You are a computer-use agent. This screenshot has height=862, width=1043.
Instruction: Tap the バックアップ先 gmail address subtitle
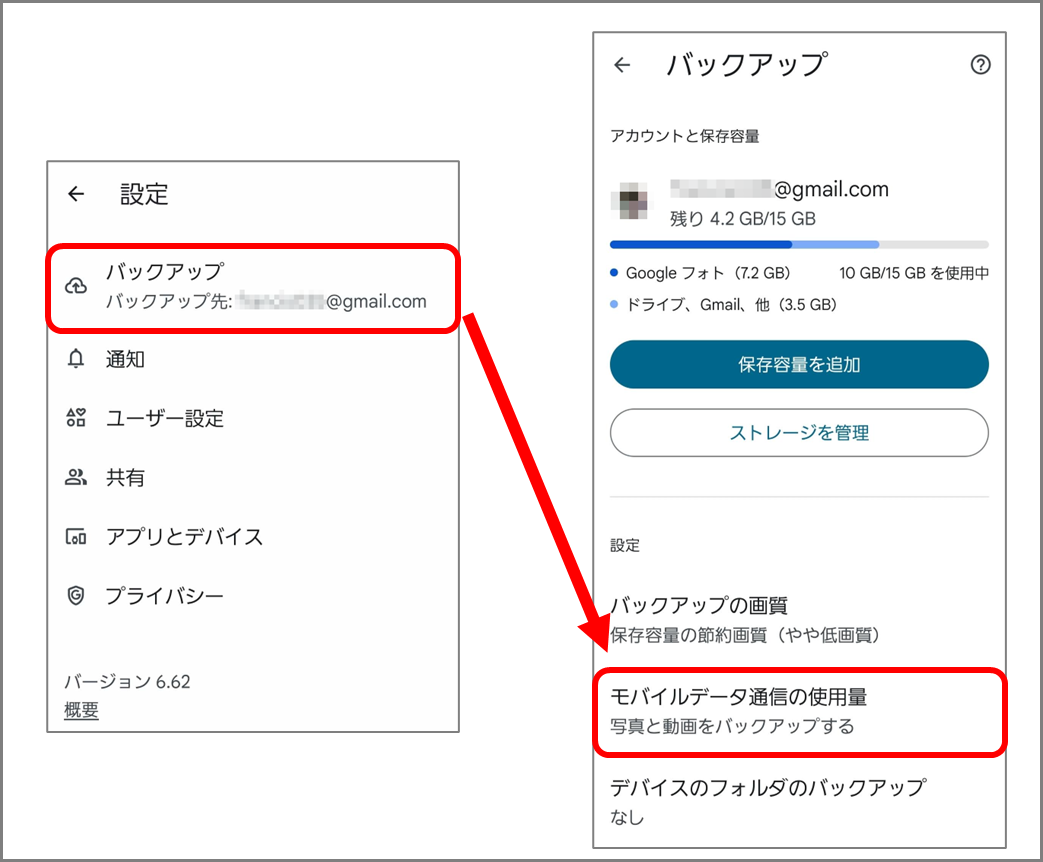click(266, 301)
